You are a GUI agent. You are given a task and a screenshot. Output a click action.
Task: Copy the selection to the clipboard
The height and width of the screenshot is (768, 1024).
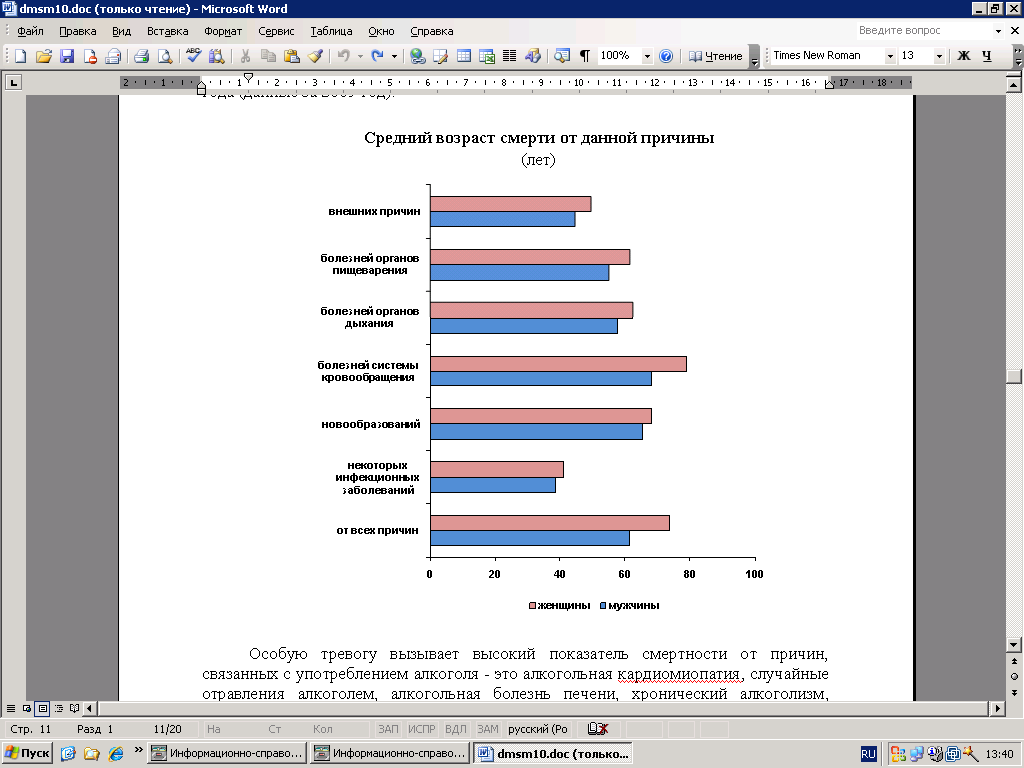[268, 56]
